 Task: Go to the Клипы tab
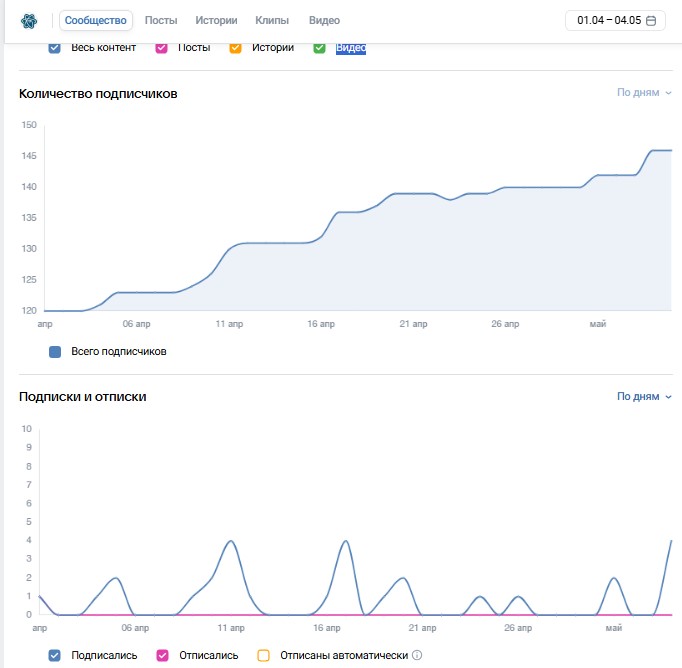(272, 20)
